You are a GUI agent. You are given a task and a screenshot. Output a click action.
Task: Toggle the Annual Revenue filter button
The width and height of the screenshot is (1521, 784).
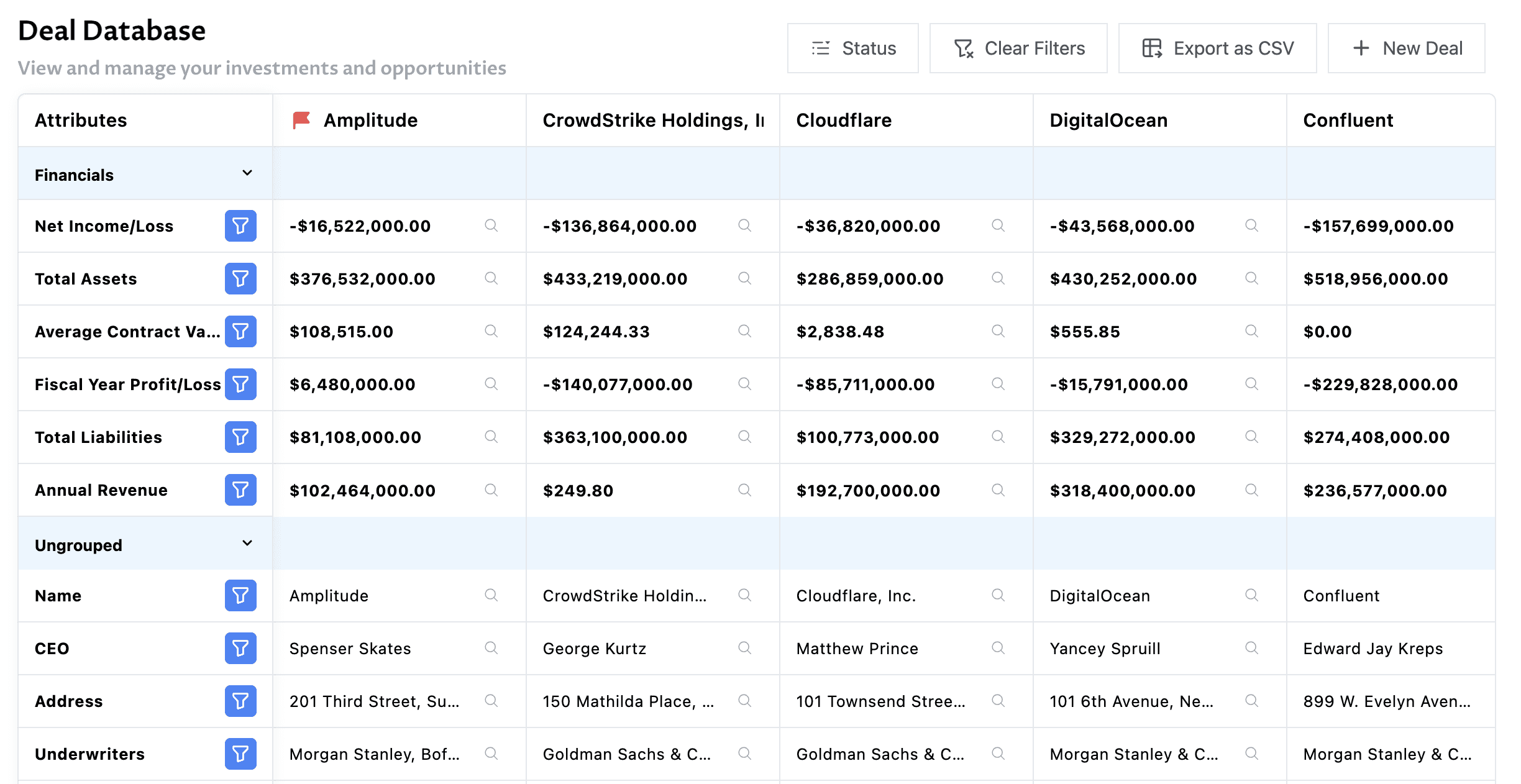(x=240, y=490)
